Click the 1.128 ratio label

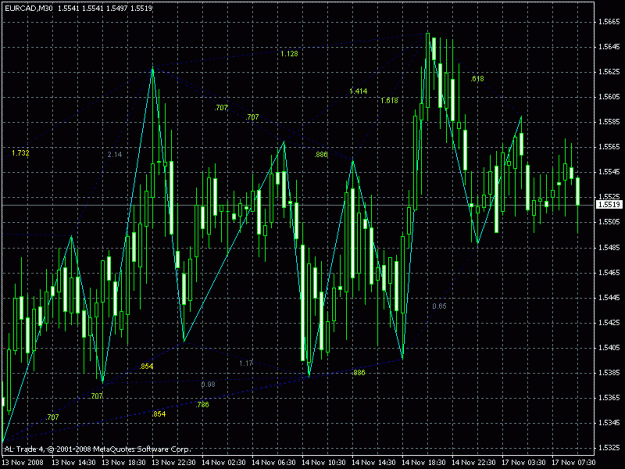(x=289, y=54)
